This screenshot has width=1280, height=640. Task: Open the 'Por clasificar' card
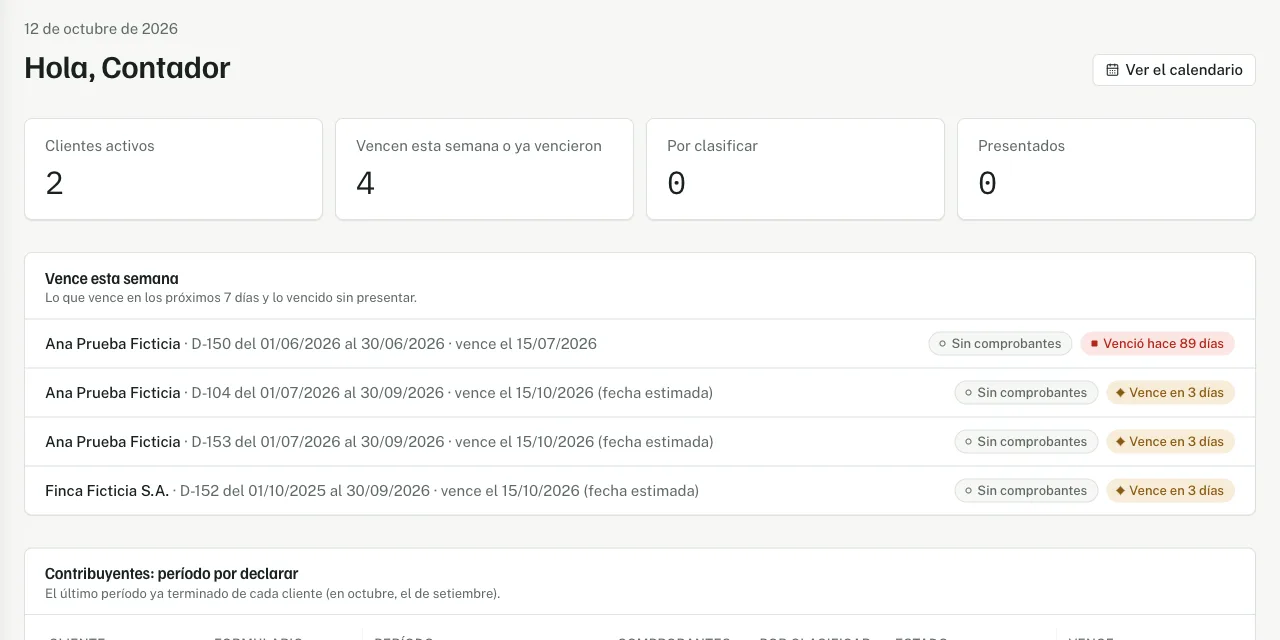click(795, 169)
